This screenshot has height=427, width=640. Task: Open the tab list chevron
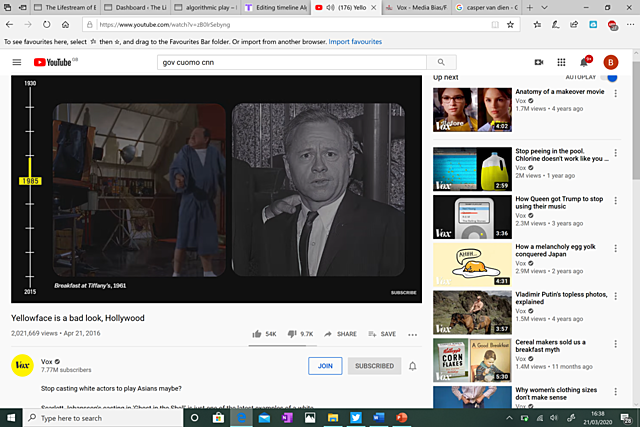(x=544, y=7)
